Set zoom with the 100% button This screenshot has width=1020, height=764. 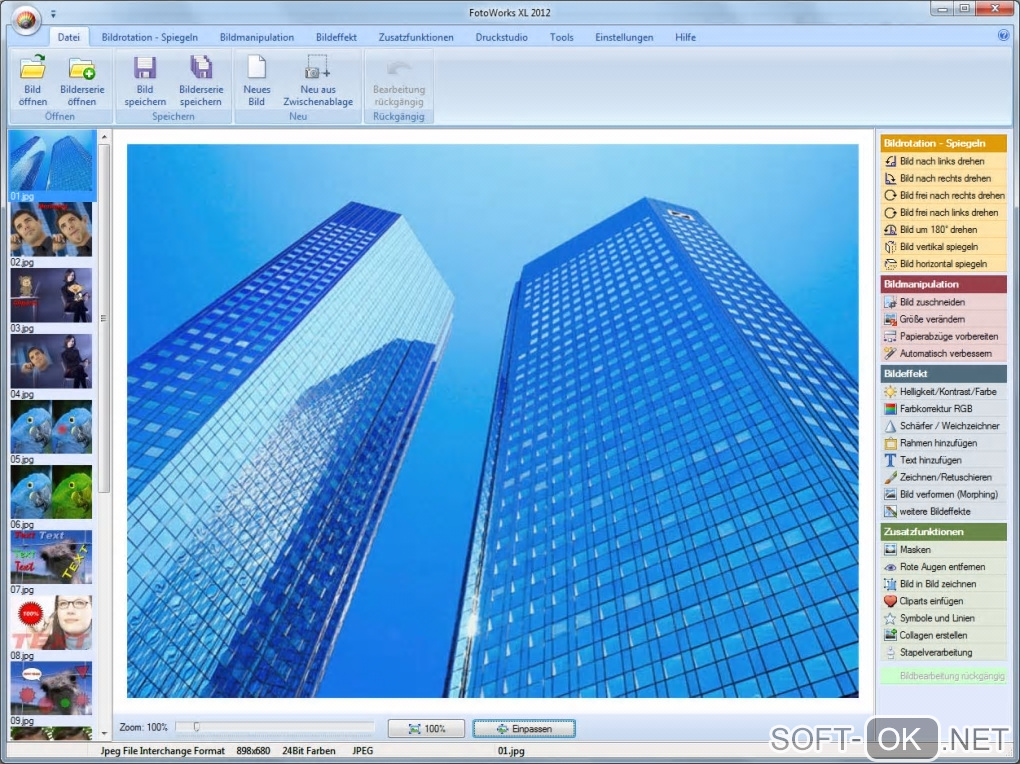(426, 729)
